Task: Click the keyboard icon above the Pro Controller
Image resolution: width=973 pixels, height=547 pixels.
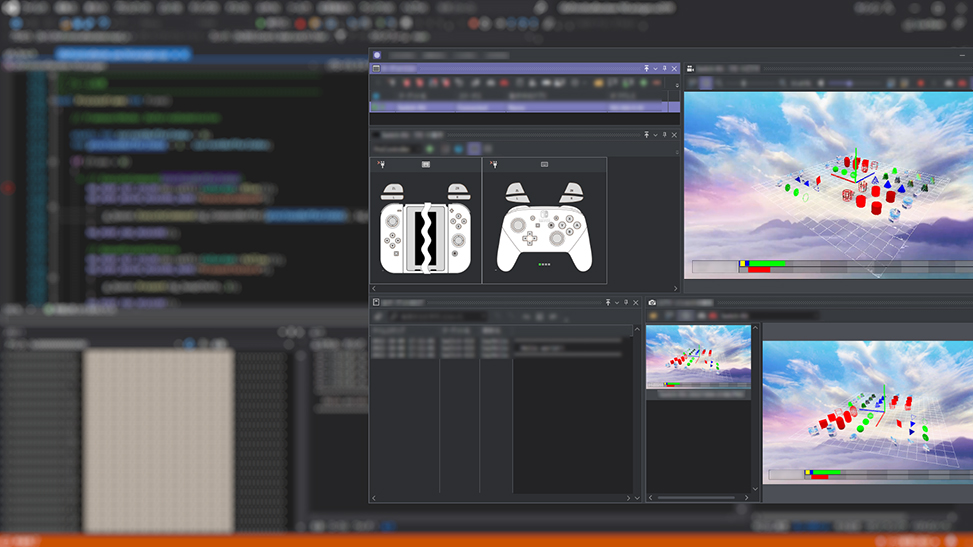Action: click(544, 164)
